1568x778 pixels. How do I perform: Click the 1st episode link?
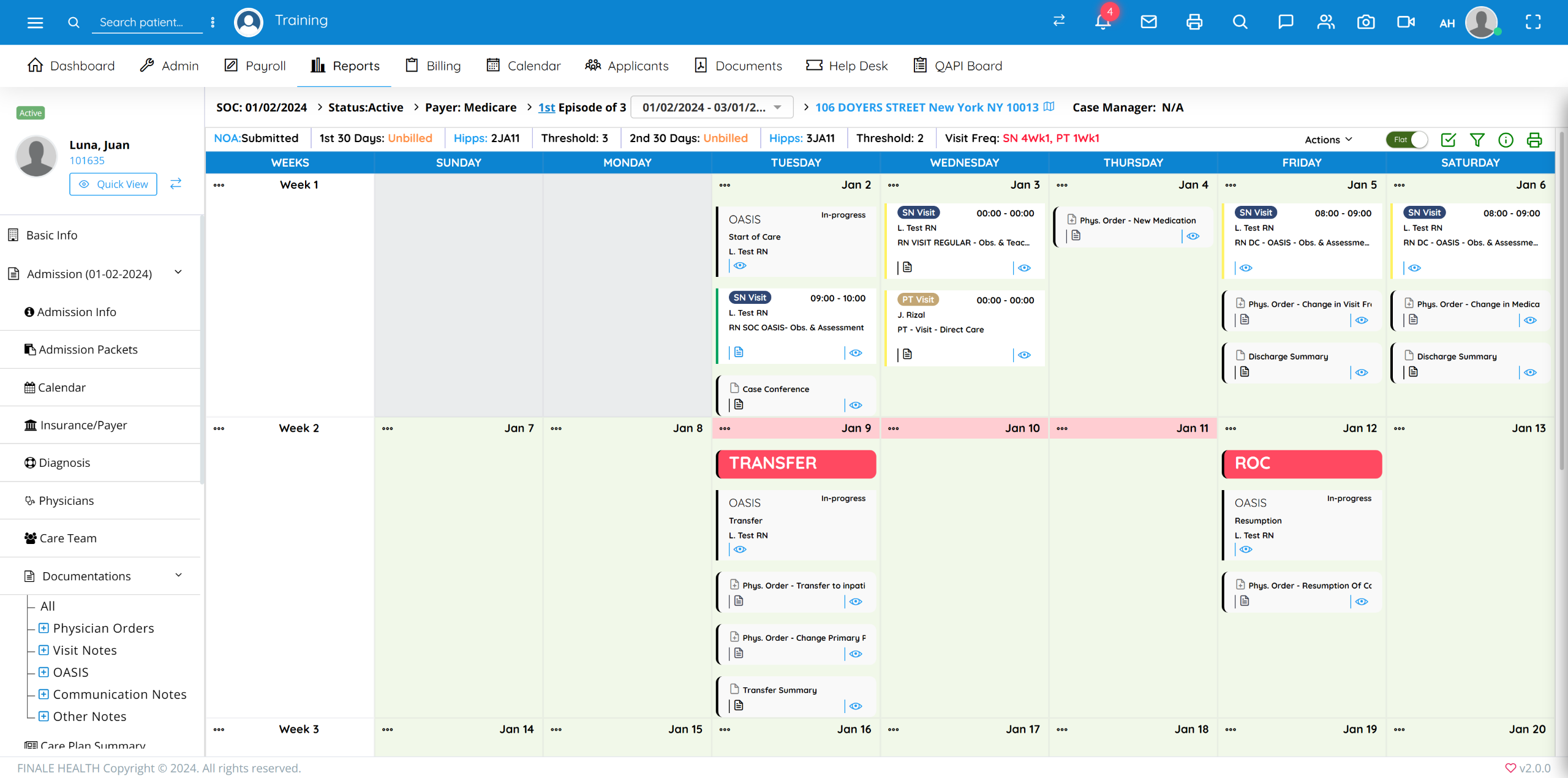[546, 107]
